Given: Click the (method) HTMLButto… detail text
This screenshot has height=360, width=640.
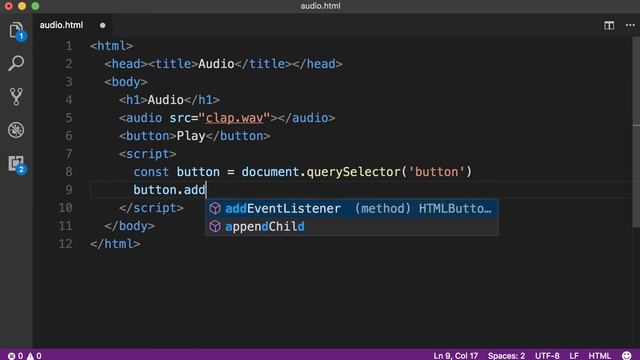Looking at the screenshot, I should pos(423,209).
